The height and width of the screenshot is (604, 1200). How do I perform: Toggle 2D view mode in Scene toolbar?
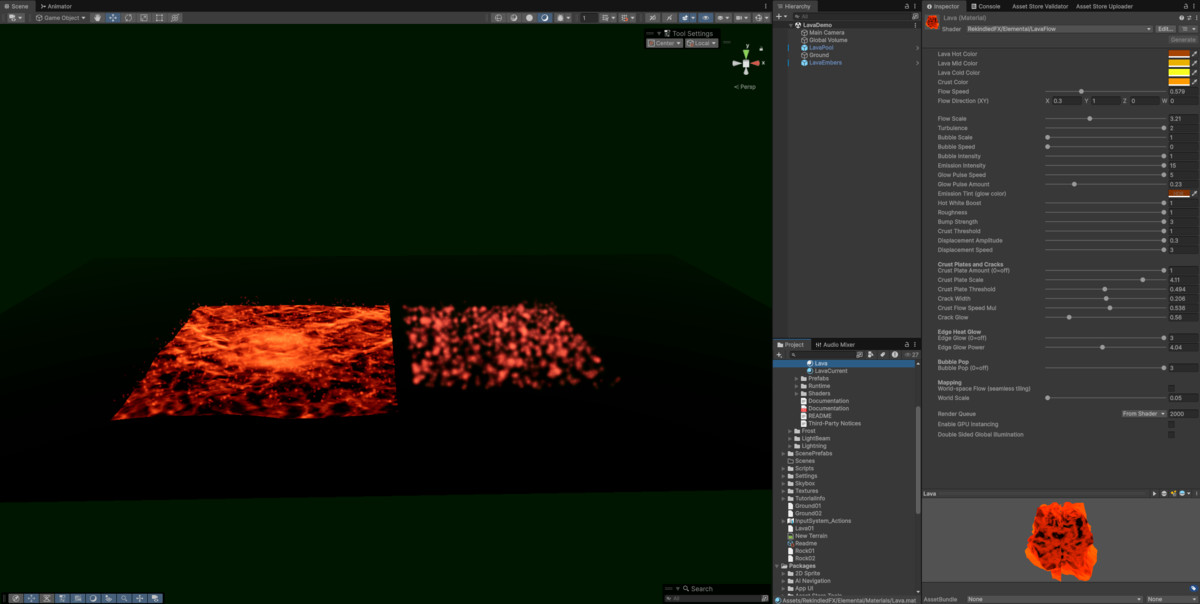(652, 18)
